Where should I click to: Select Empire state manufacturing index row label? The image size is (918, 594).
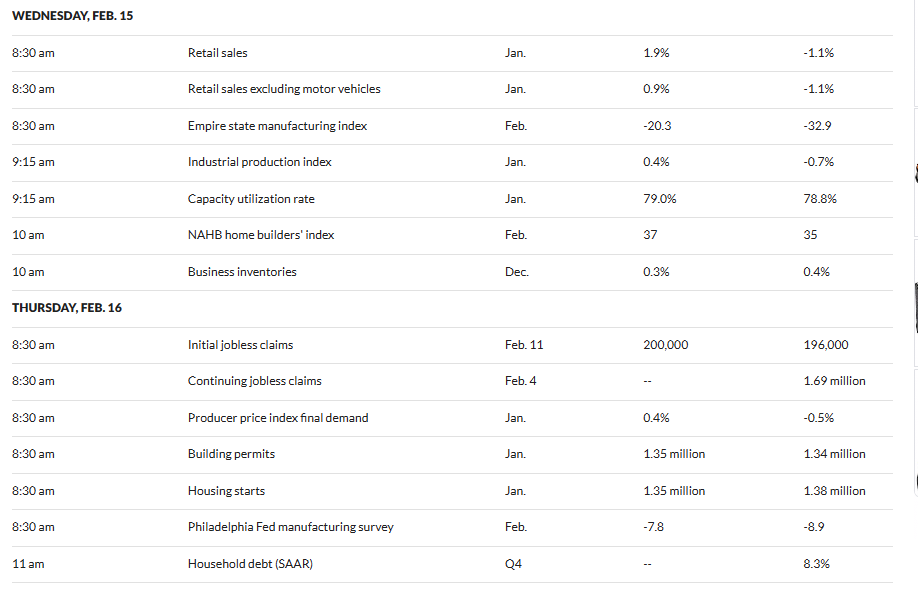pos(277,126)
